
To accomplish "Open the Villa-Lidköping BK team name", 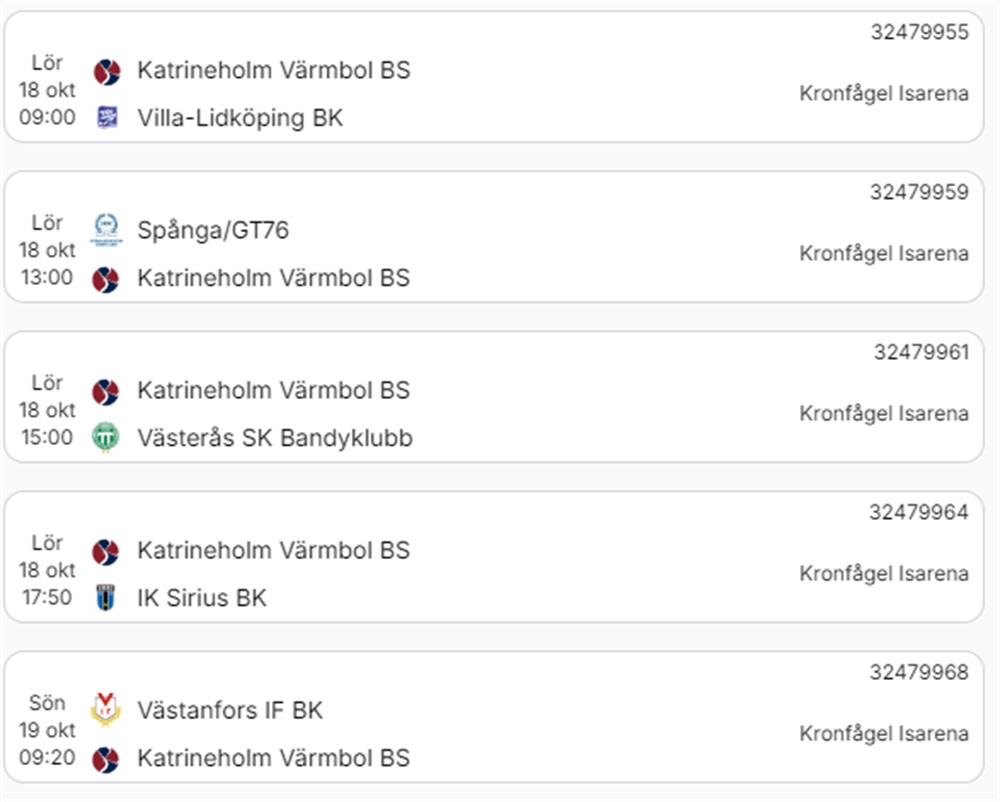I will 240,118.
